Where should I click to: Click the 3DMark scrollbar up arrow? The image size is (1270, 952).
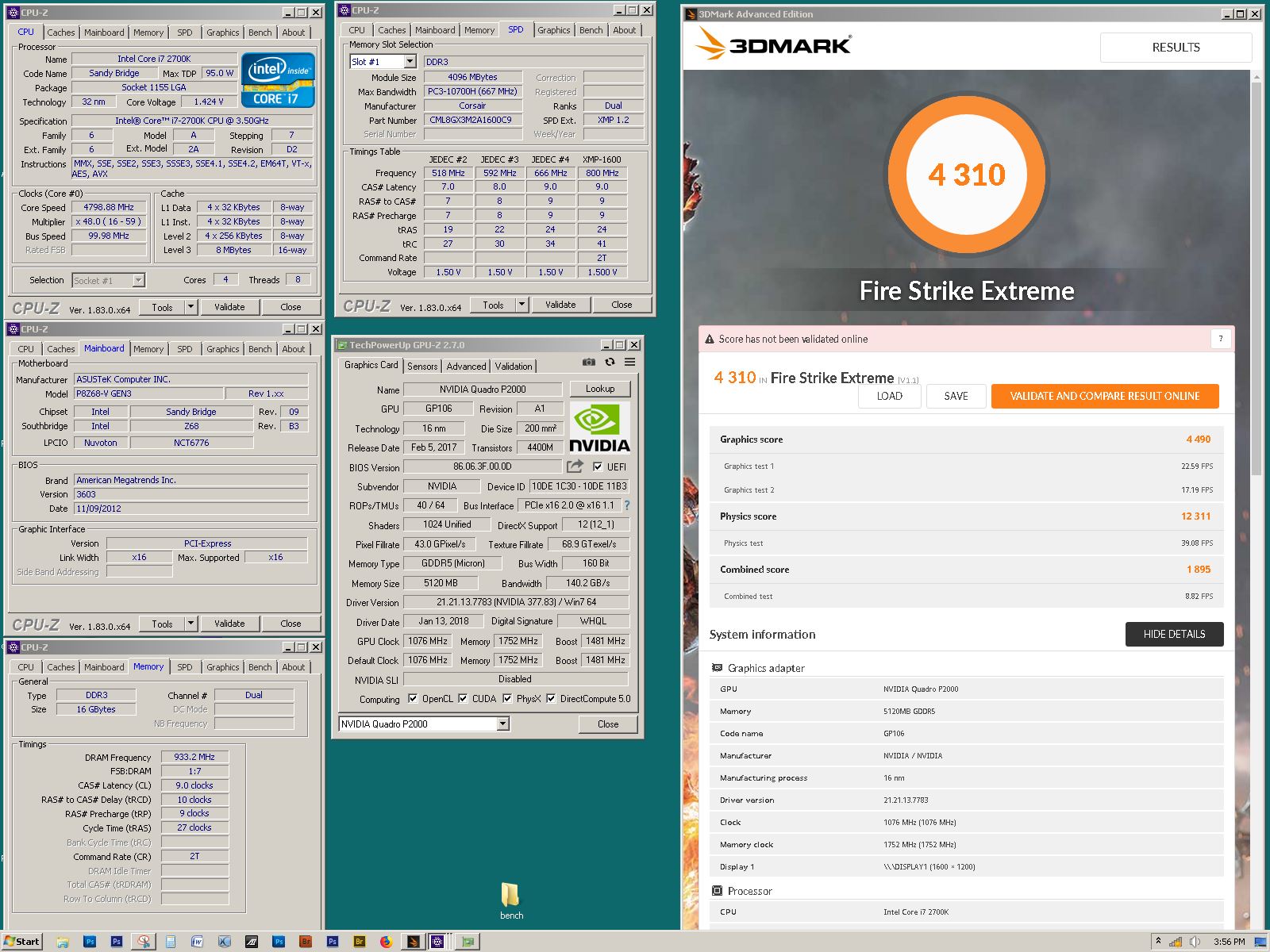point(1256,76)
